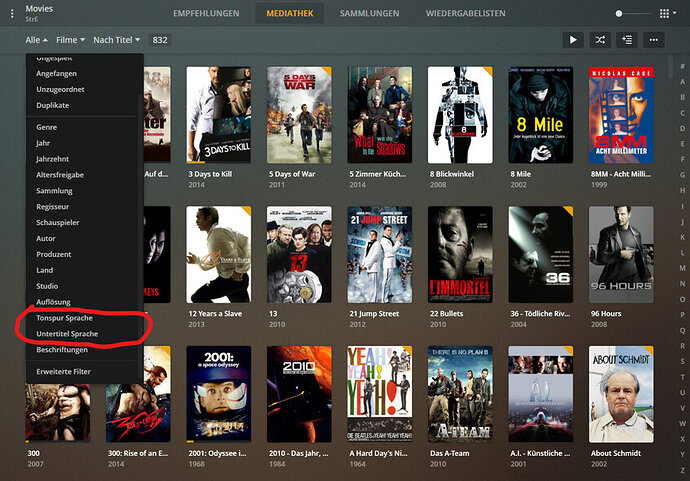Open the 21 Jump Street poster
Image resolution: width=690 pixels, height=481 pixels.
(x=380, y=254)
